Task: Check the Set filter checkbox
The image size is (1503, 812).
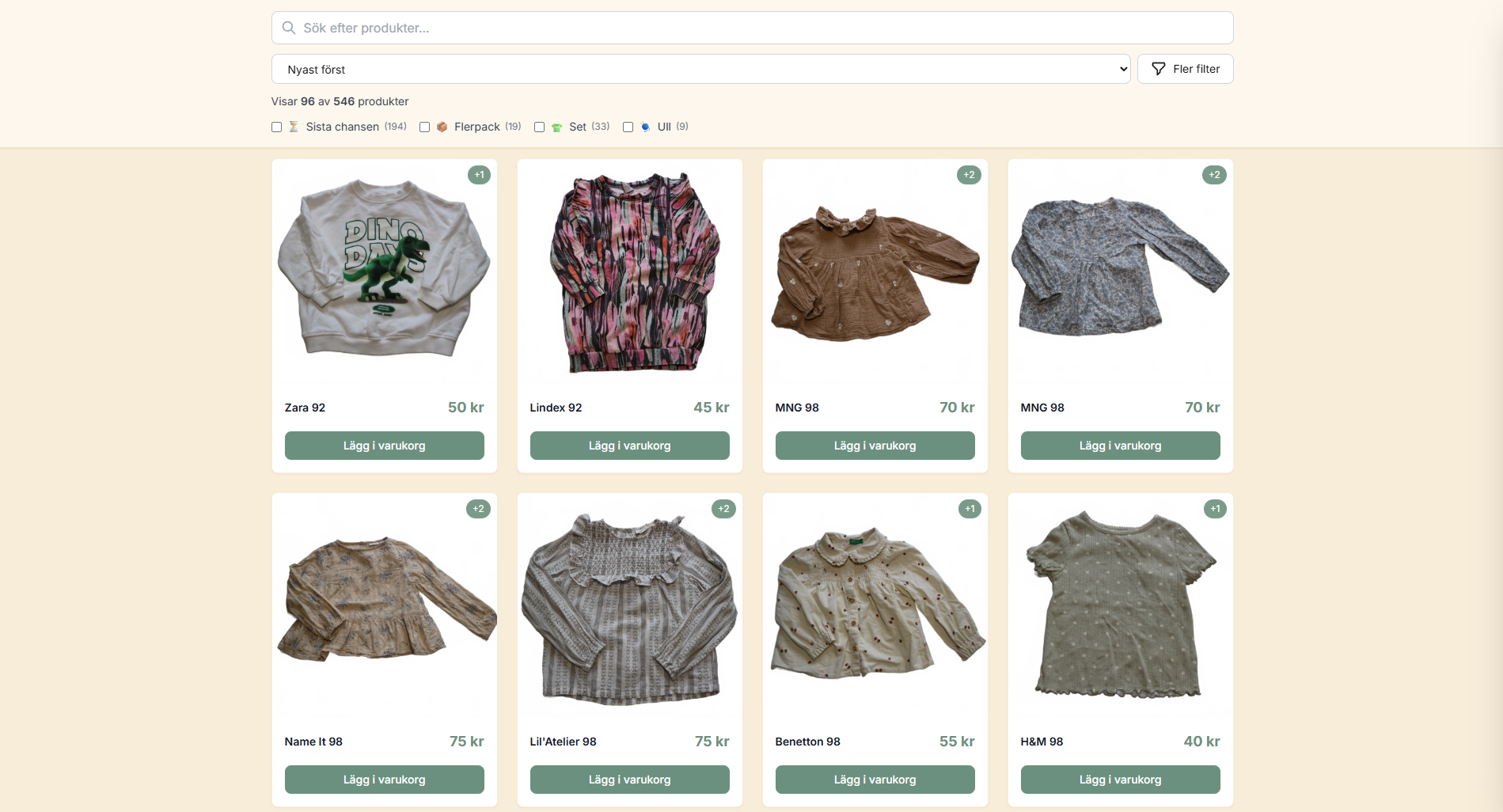Action: (539, 127)
